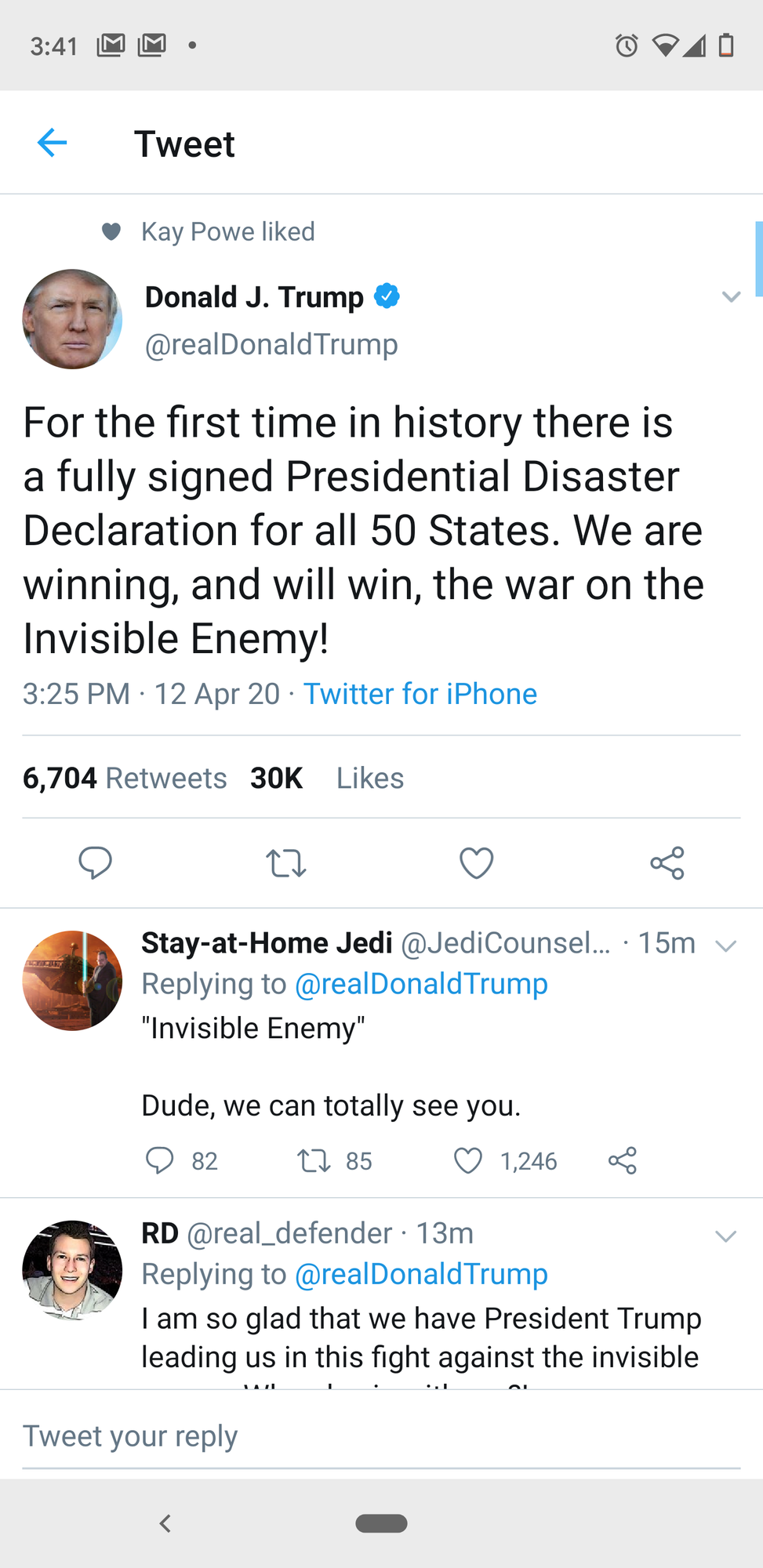763x1568 pixels.
Task: Expand options for Stay-at-Home Jedi reply
Action: click(x=726, y=946)
